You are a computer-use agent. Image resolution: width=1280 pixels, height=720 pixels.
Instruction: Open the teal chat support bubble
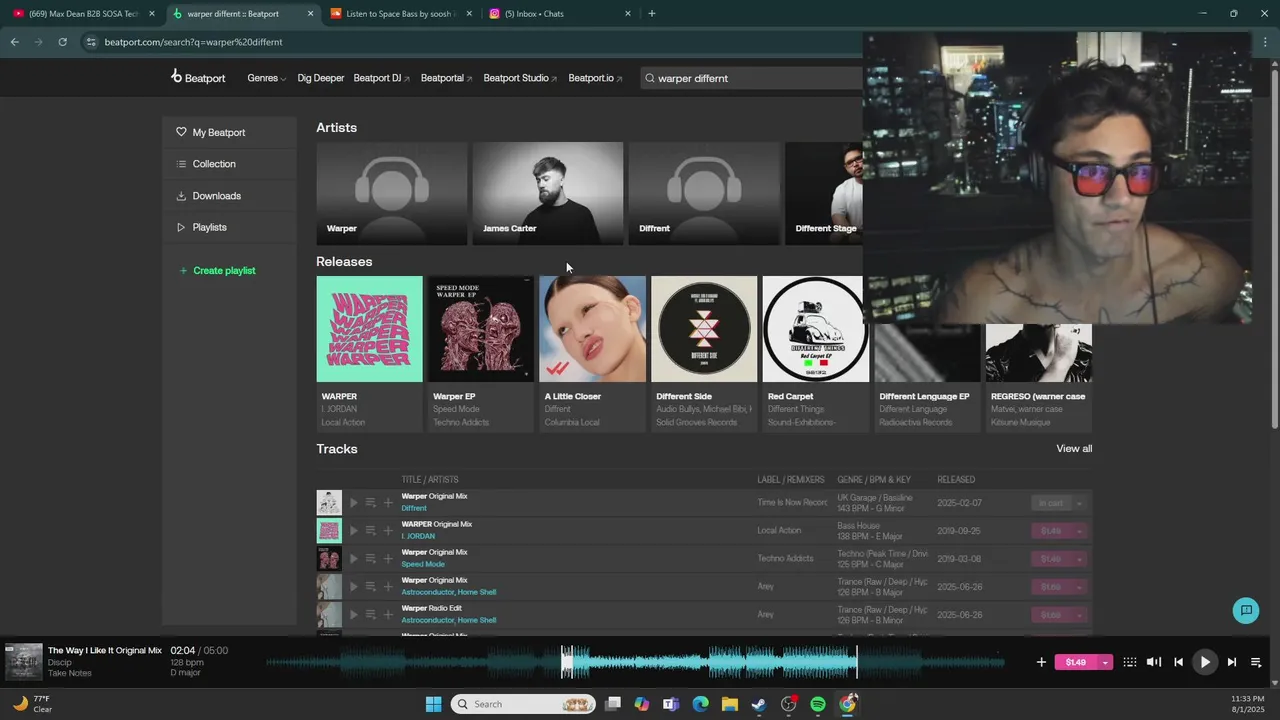1246,610
